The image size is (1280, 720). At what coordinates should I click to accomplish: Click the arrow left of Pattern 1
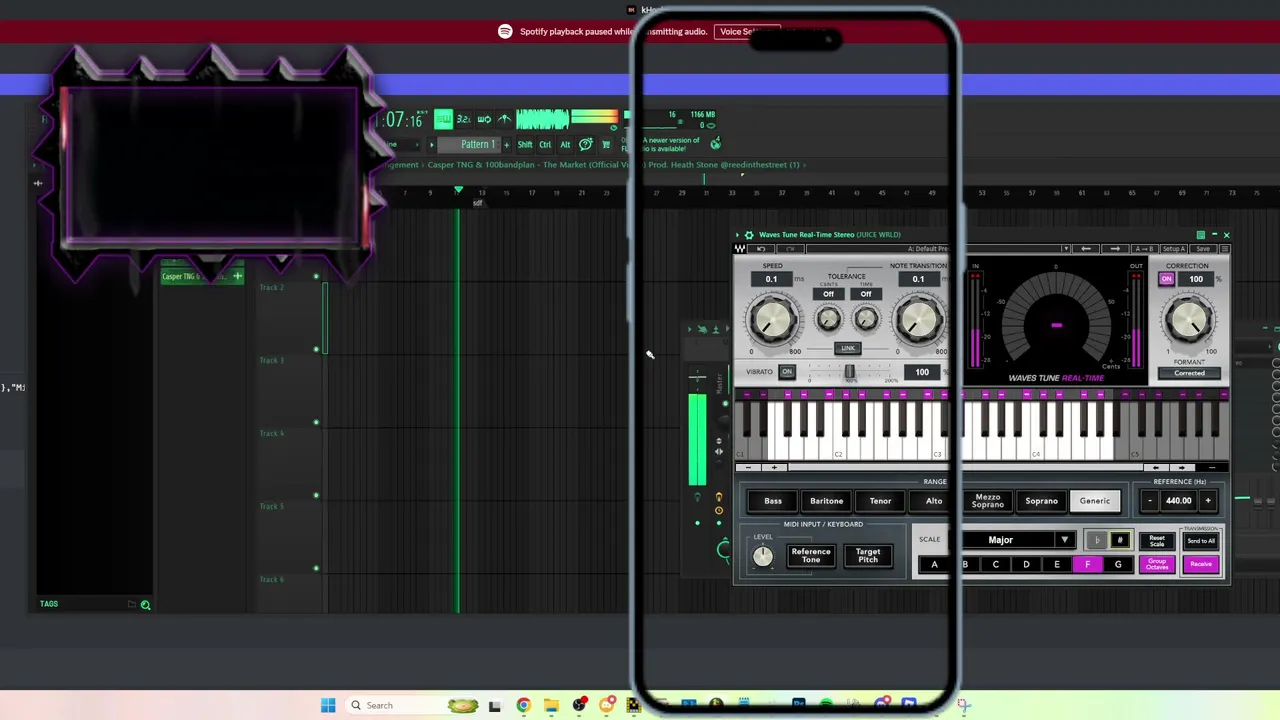click(432, 144)
